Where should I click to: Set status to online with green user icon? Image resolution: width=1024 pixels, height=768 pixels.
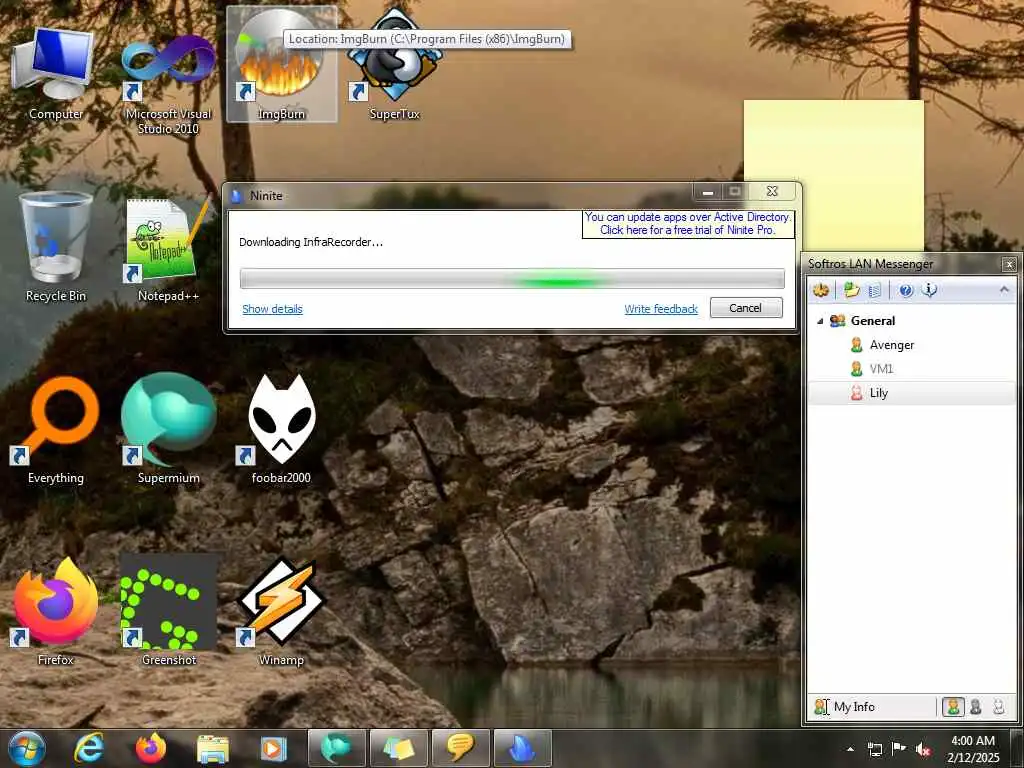coord(953,707)
